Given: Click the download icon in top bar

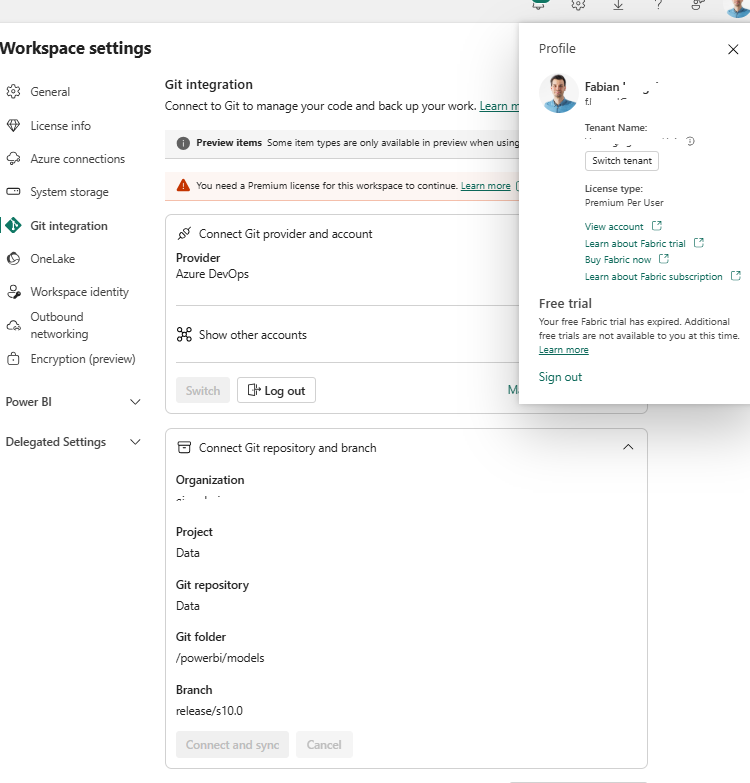Looking at the screenshot, I should pyautogui.click(x=618, y=5).
